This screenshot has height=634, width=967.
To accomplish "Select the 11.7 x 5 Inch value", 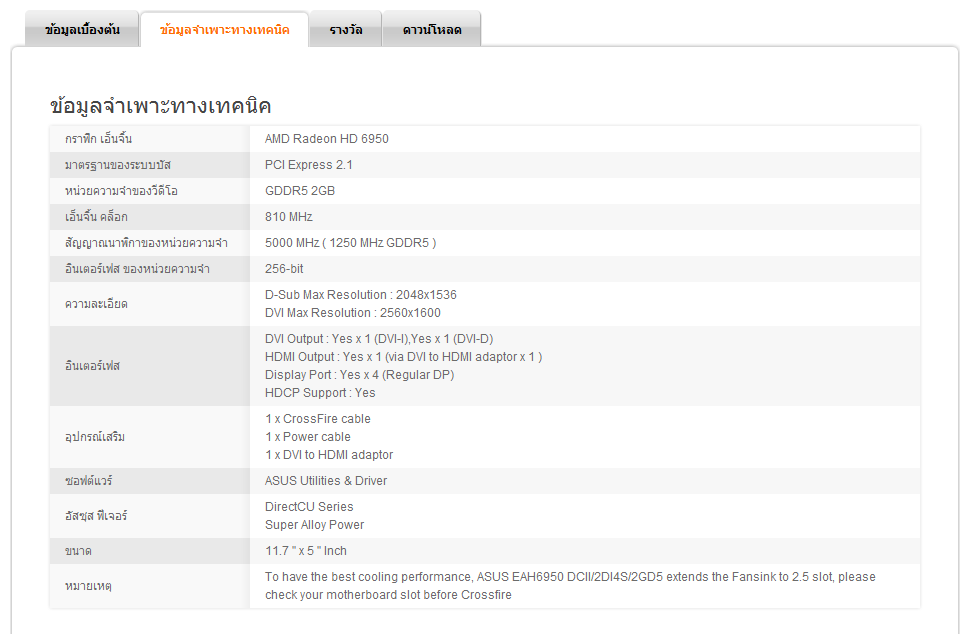I will click(306, 551).
